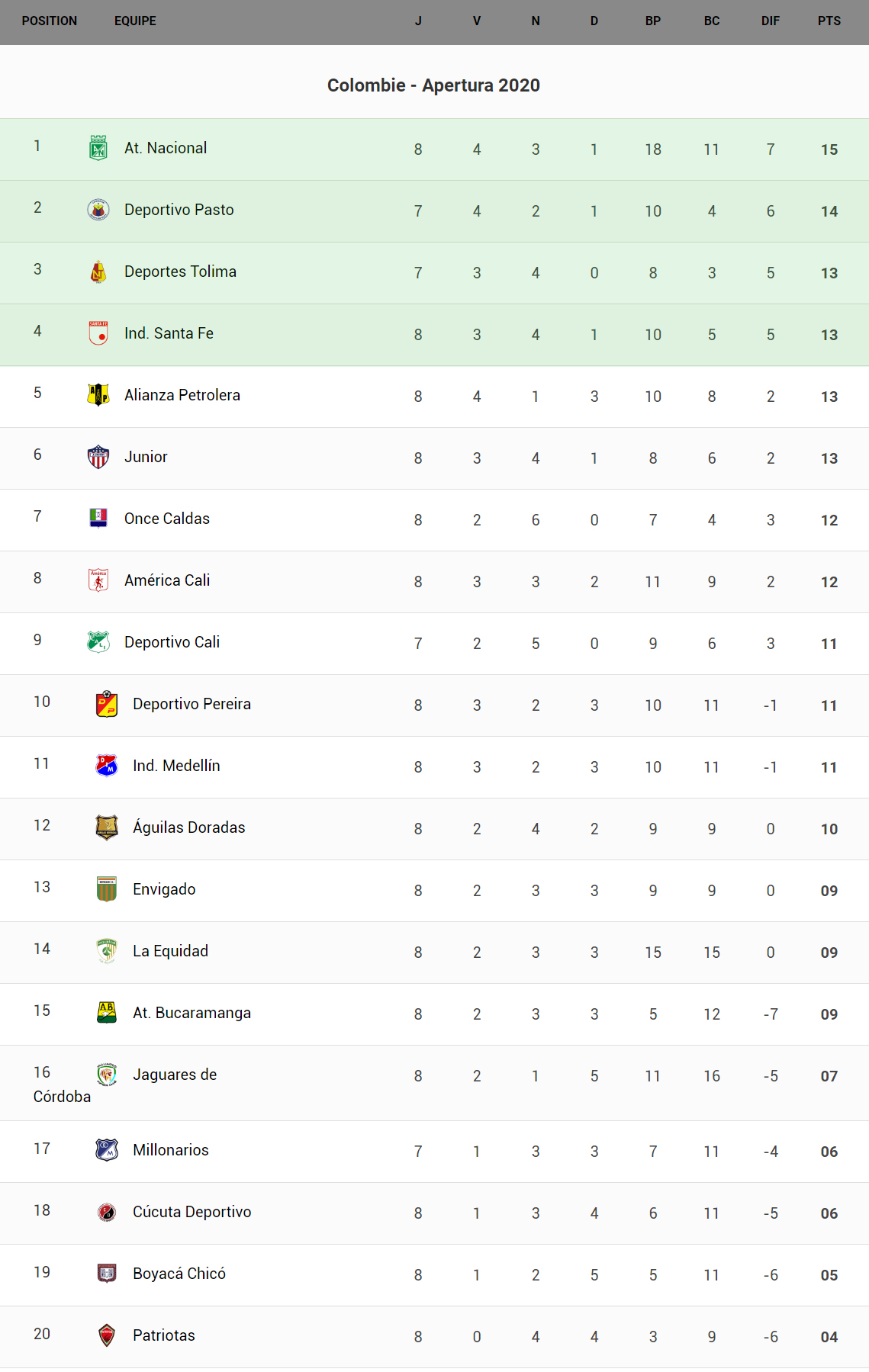
Task: Click the Deportes Tolima crest icon
Action: (x=98, y=272)
